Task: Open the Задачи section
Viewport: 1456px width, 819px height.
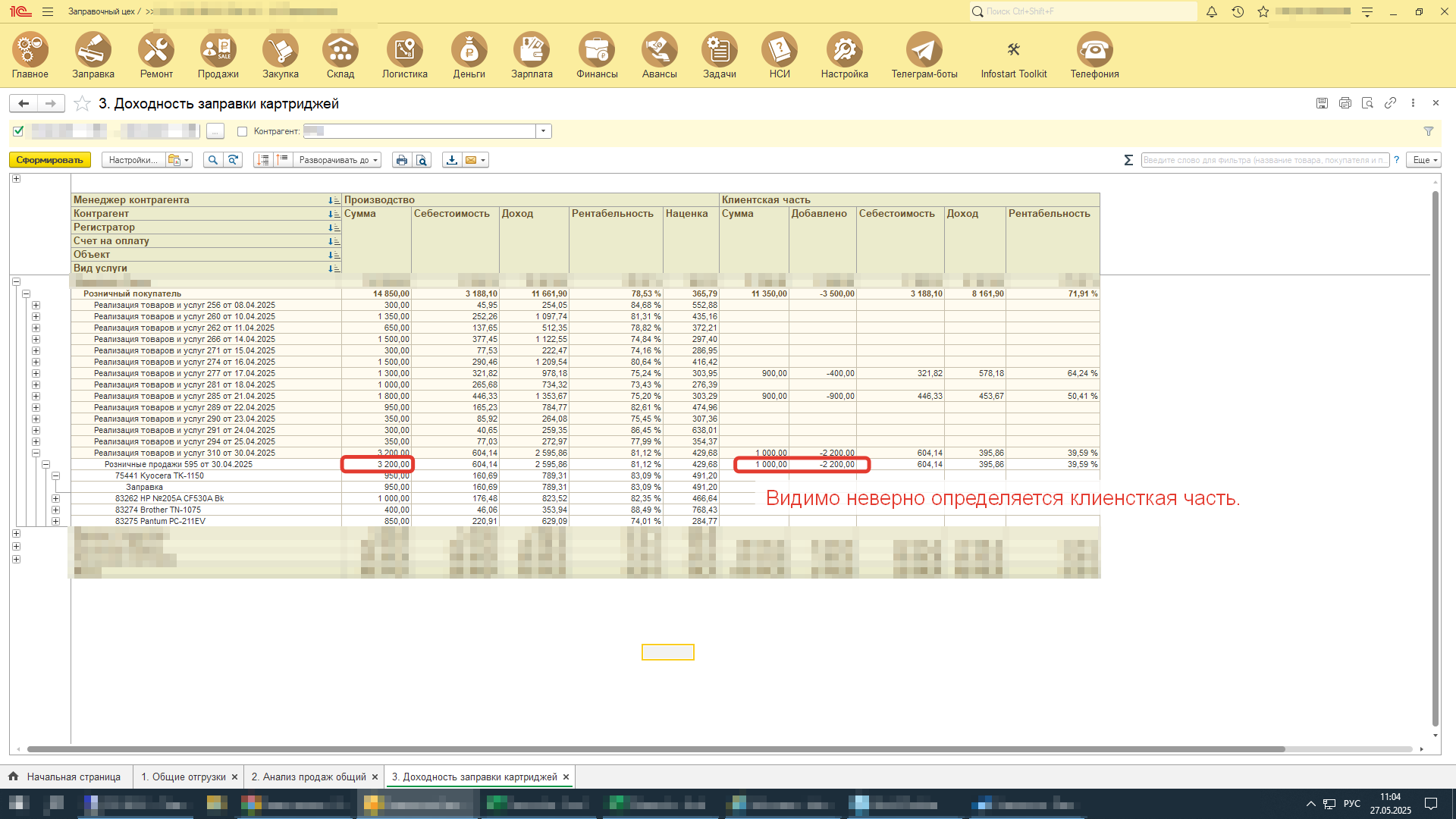Action: 720,55
